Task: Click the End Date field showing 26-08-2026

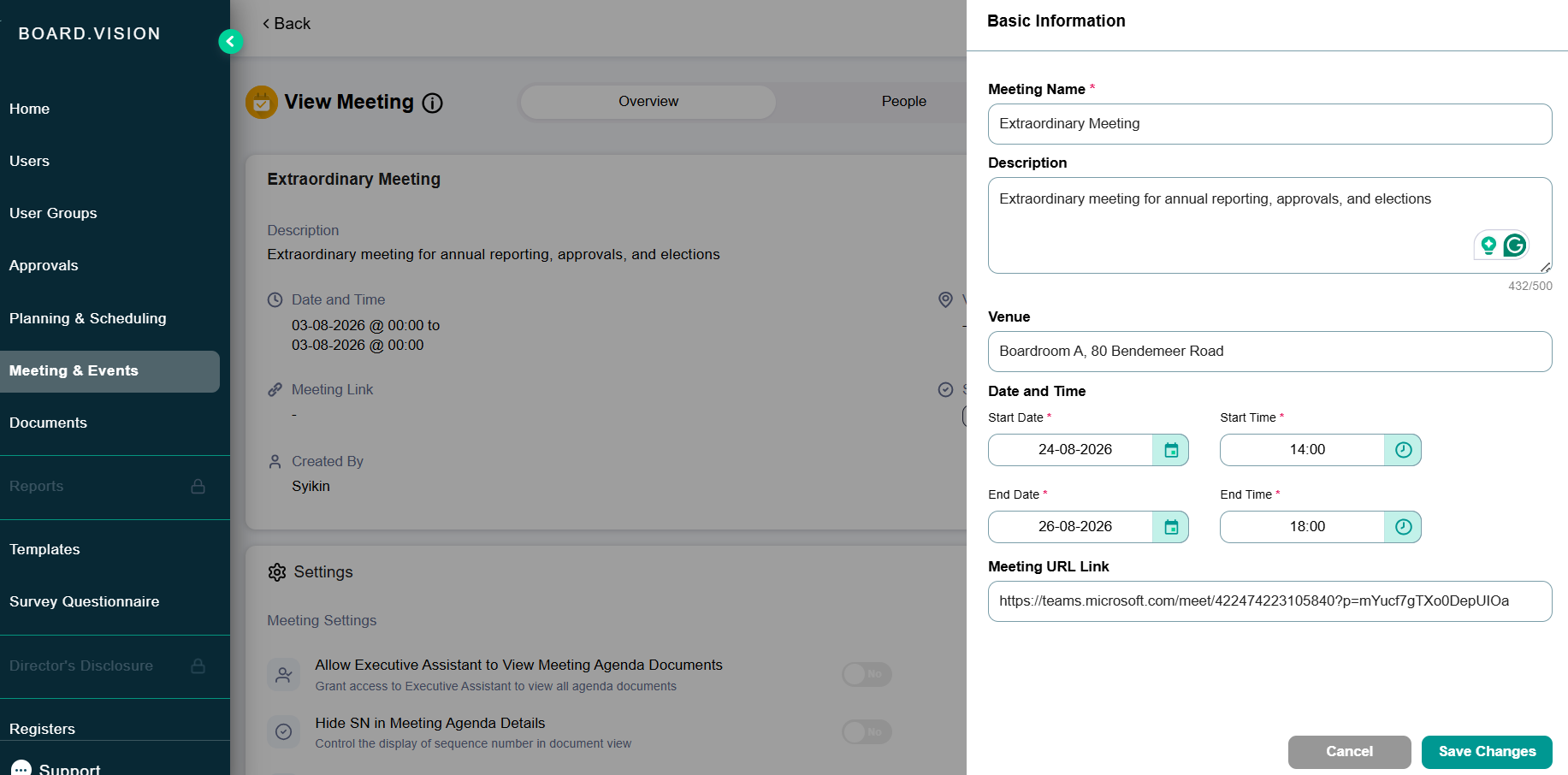Action: pos(1071,527)
